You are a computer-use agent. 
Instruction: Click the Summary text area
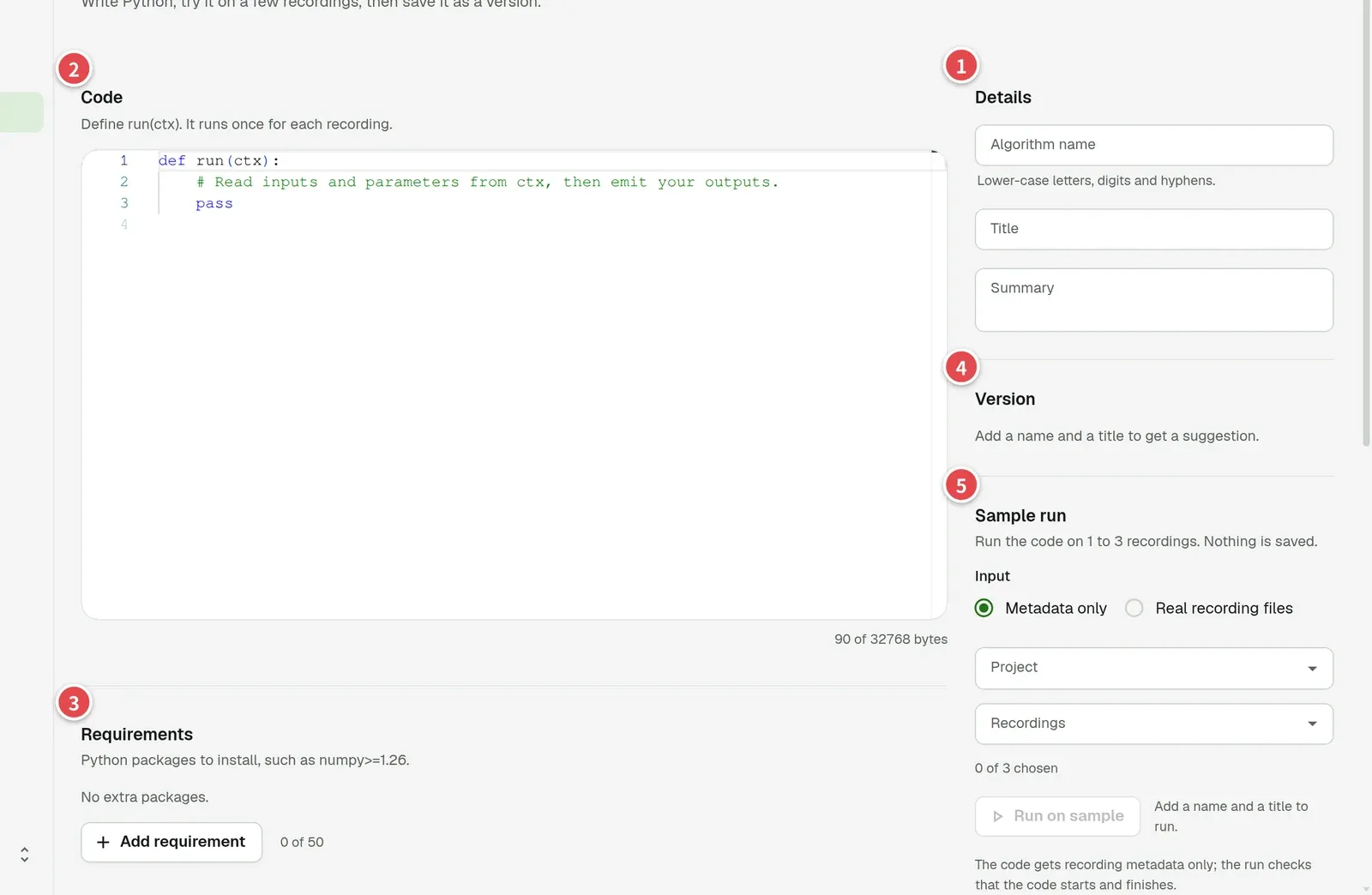pyautogui.click(x=1153, y=300)
